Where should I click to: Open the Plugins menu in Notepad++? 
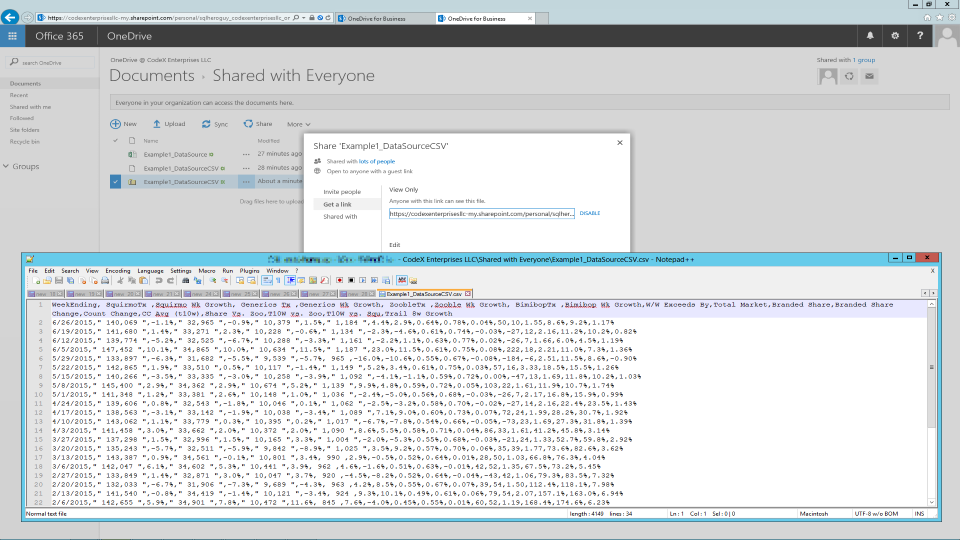coord(249,271)
